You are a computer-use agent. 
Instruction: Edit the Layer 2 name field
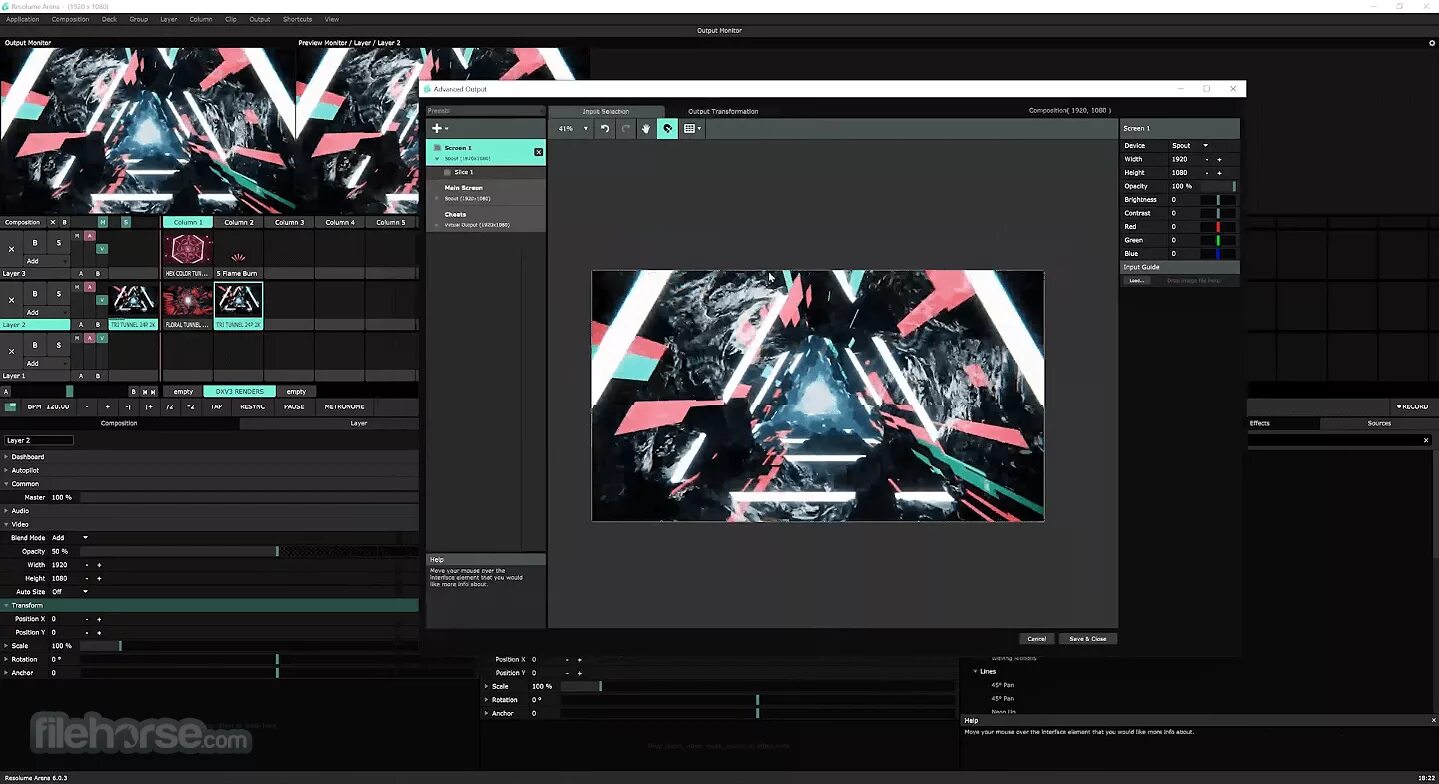(x=38, y=440)
